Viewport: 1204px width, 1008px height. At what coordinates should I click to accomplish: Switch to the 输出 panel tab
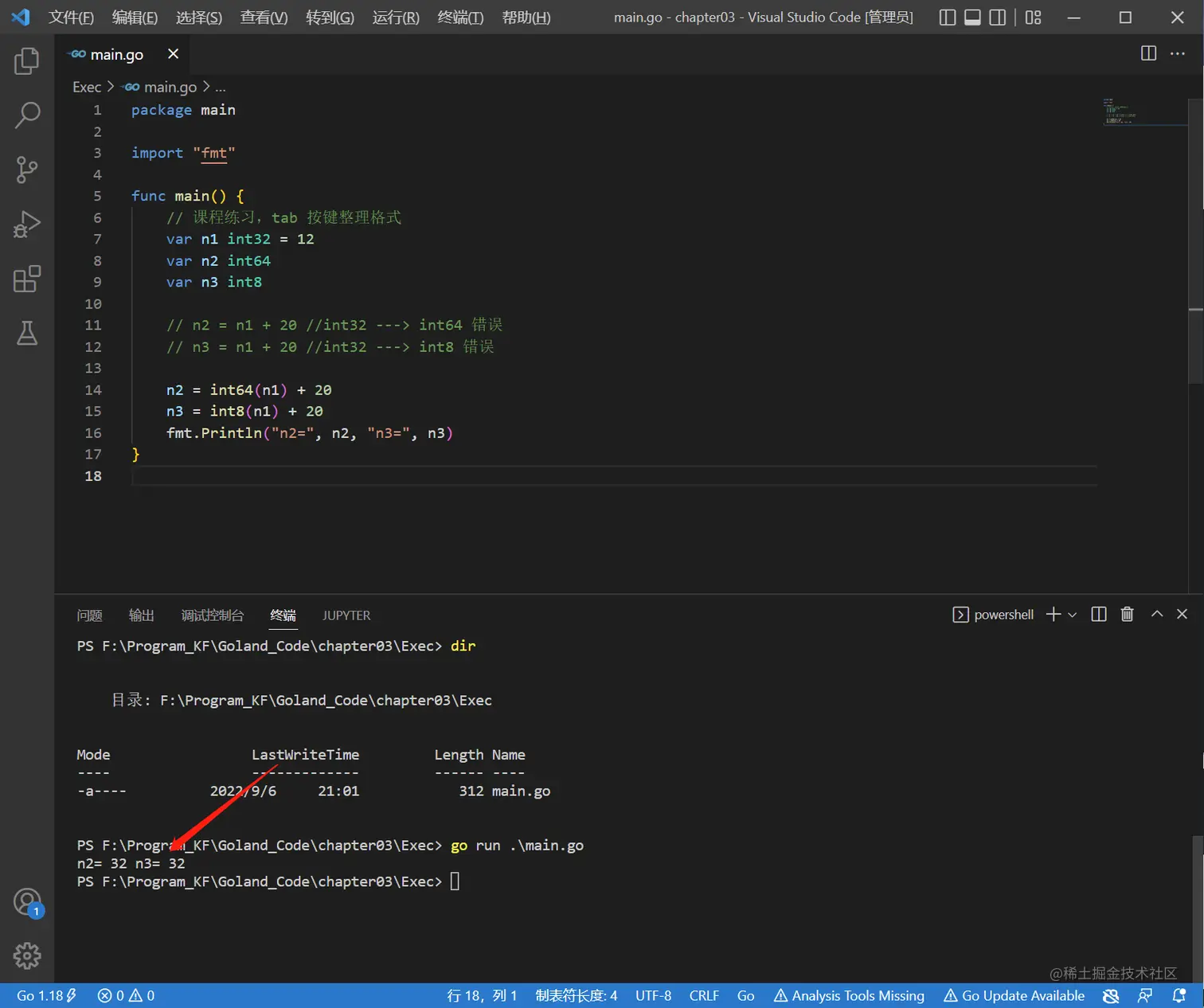click(141, 615)
